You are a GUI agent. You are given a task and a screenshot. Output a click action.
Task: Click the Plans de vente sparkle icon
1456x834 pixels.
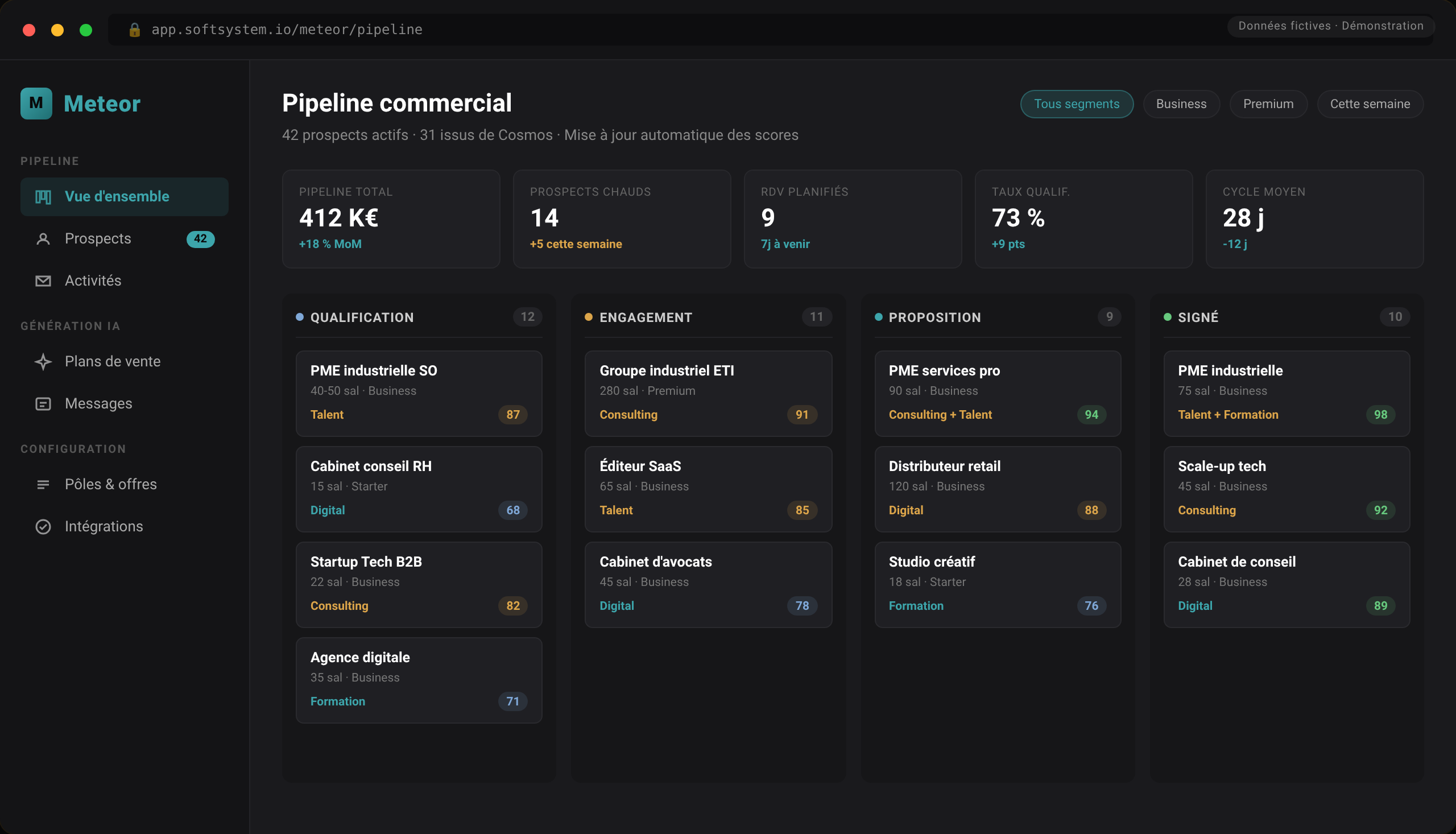(43, 361)
